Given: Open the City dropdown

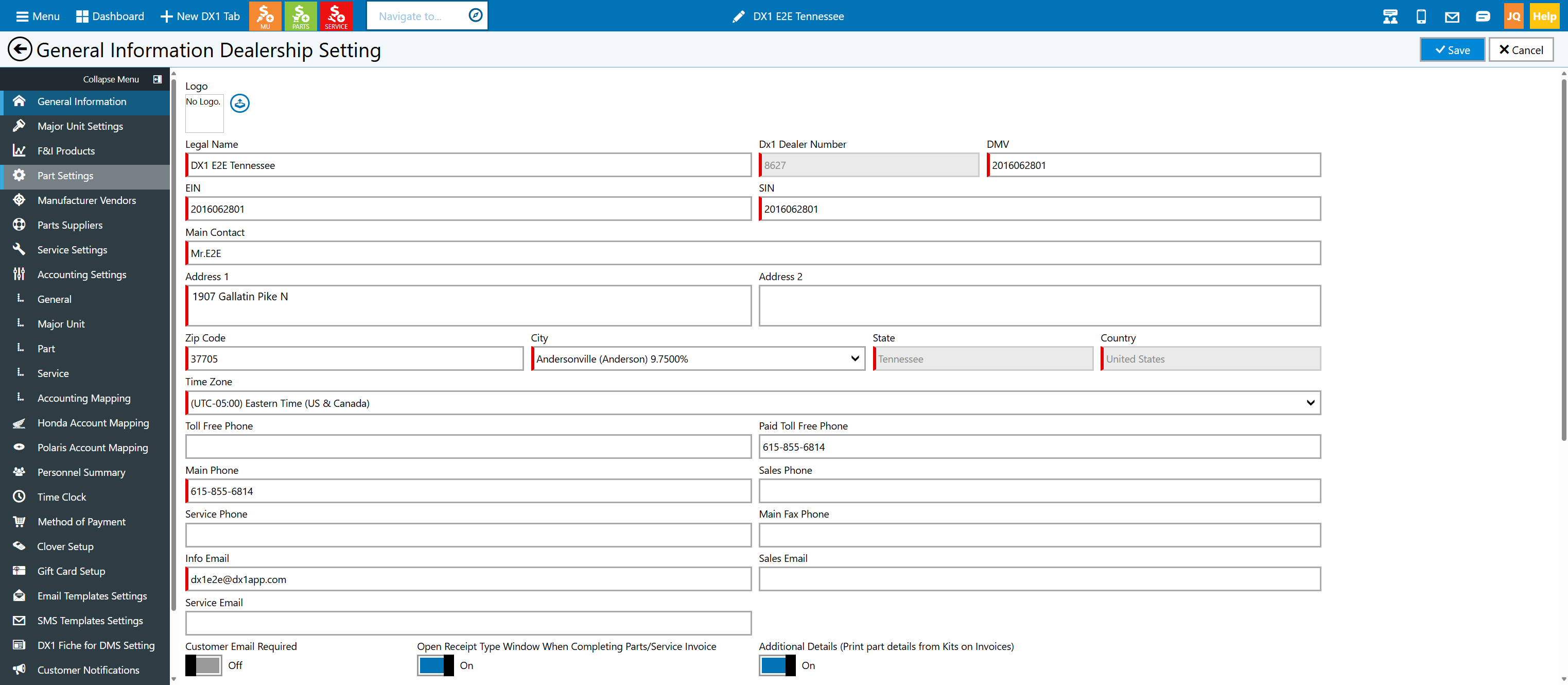Looking at the screenshot, I should (x=698, y=358).
